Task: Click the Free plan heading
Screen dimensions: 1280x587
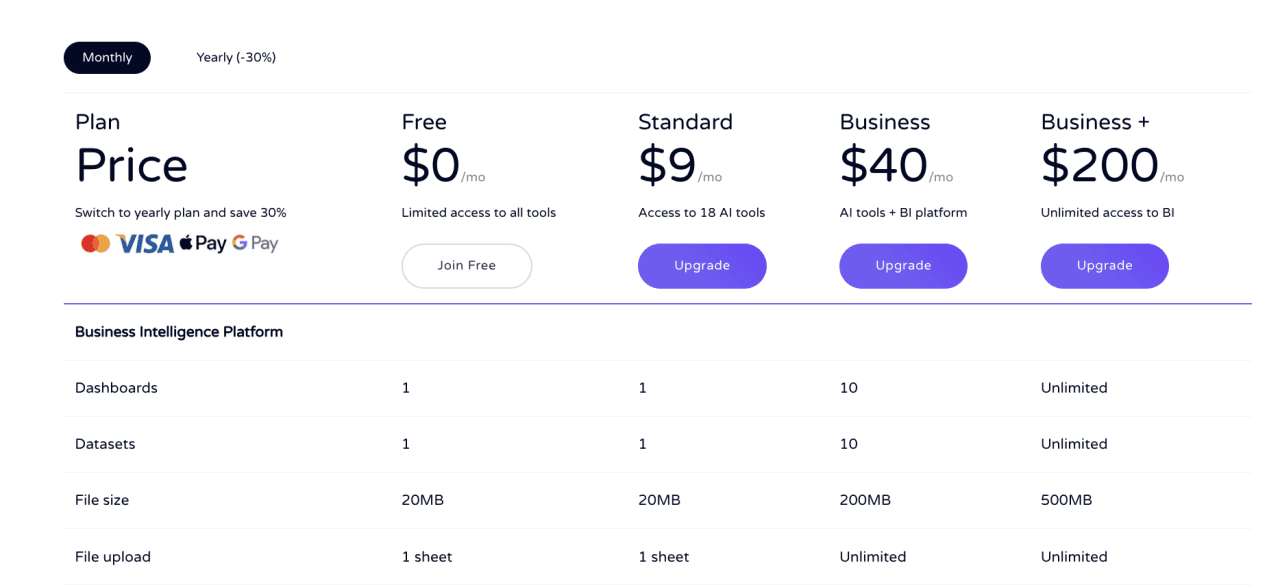Action: click(424, 122)
